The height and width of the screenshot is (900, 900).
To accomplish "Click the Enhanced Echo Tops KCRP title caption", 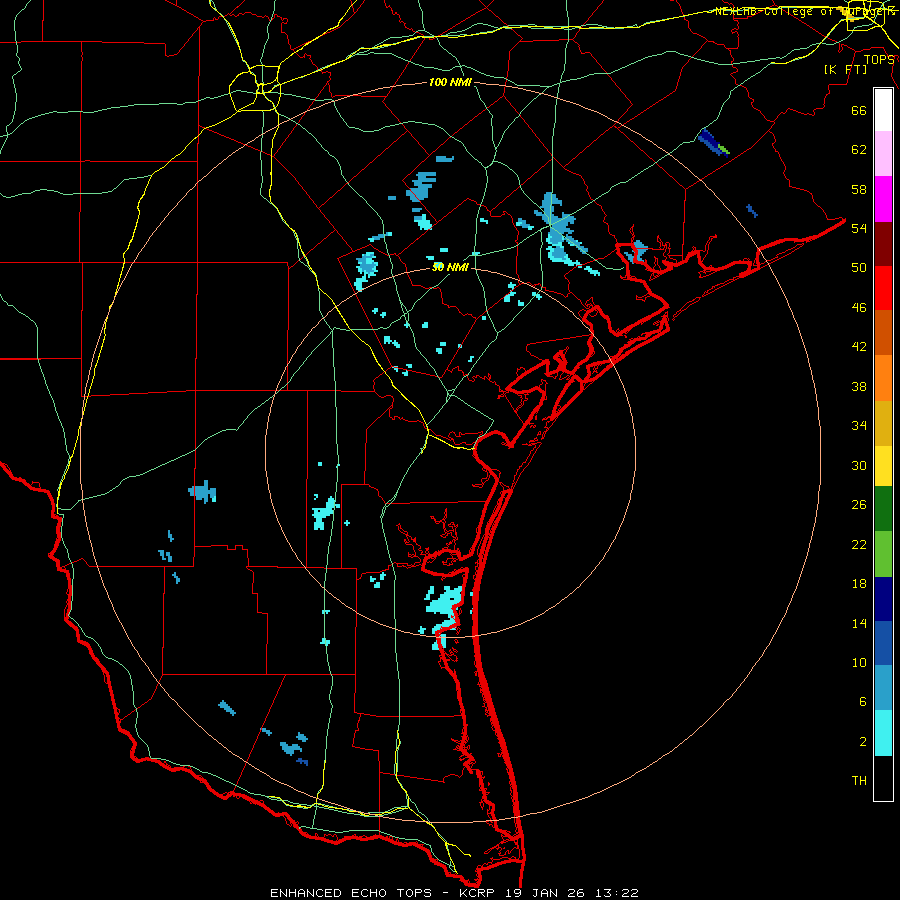I will (454, 893).
